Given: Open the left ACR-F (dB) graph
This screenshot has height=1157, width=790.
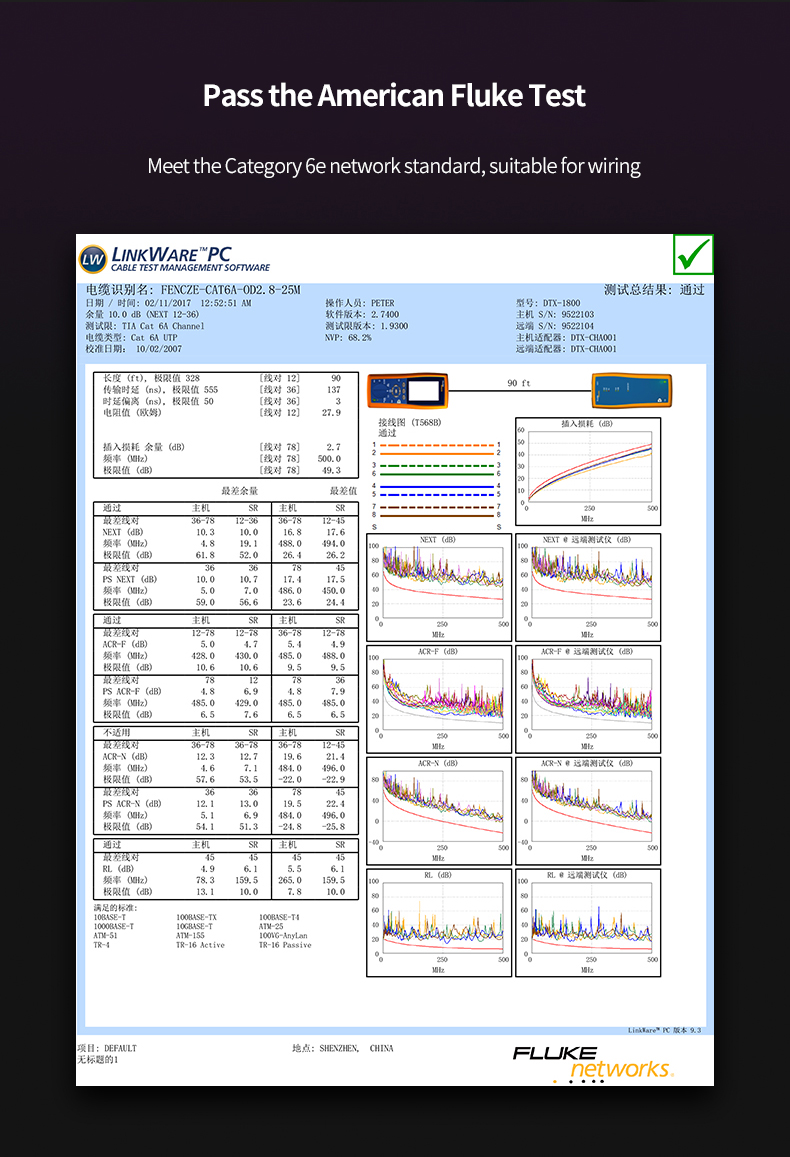Looking at the screenshot, I should point(438,698).
